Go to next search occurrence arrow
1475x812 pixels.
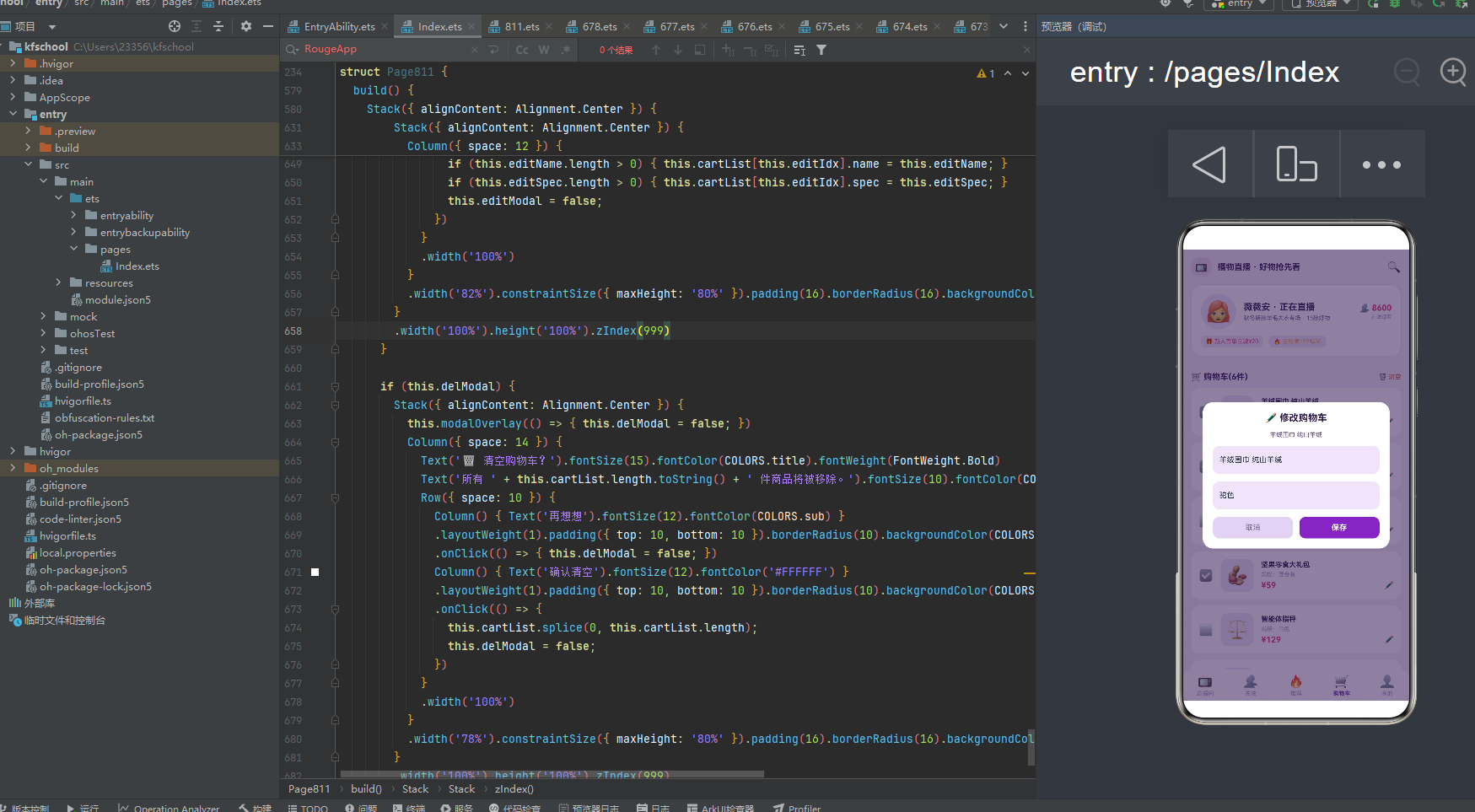(x=678, y=50)
